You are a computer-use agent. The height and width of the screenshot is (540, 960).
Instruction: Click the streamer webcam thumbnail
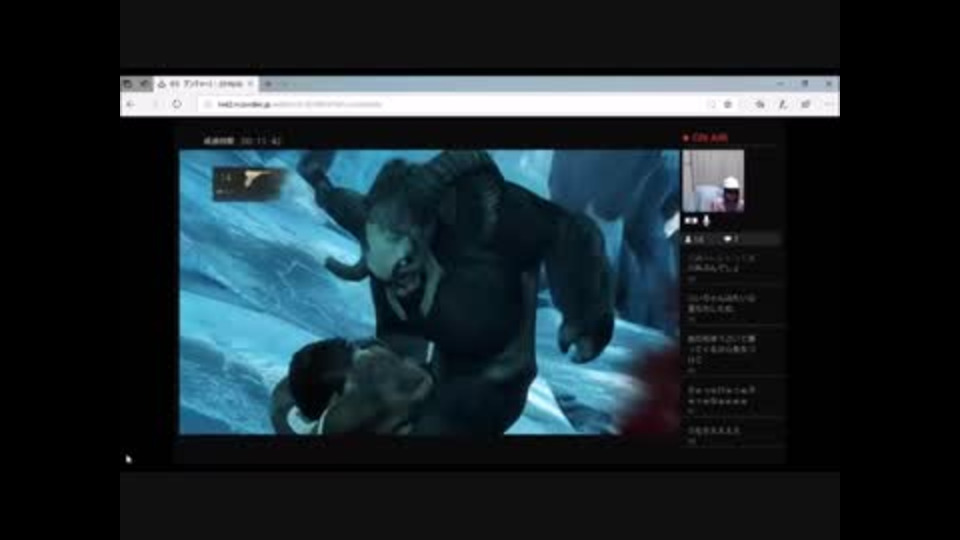pos(713,181)
